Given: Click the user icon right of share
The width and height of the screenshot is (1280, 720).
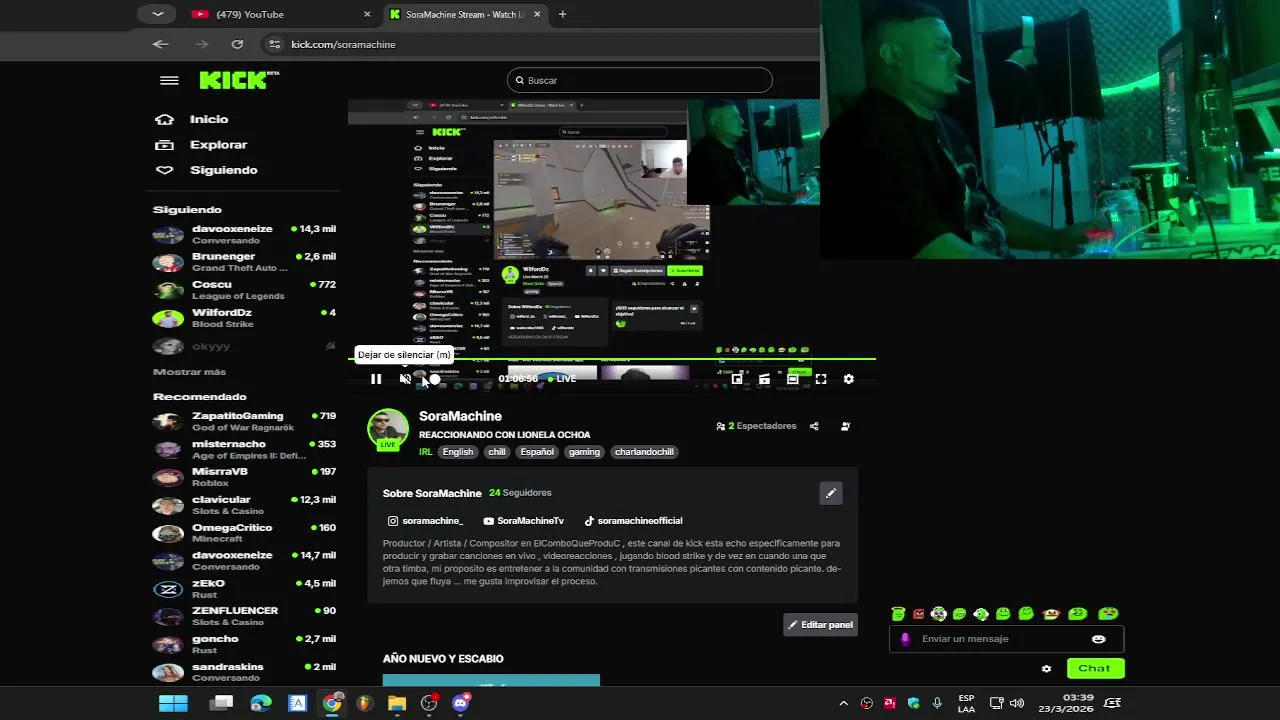Looking at the screenshot, I should pyautogui.click(x=845, y=426).
